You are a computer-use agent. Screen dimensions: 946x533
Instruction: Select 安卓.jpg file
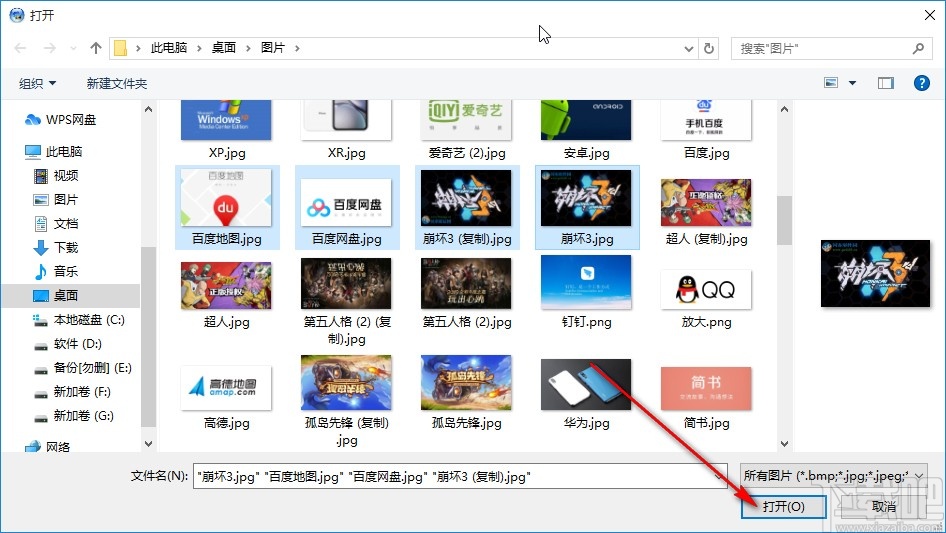click(586, 130)
